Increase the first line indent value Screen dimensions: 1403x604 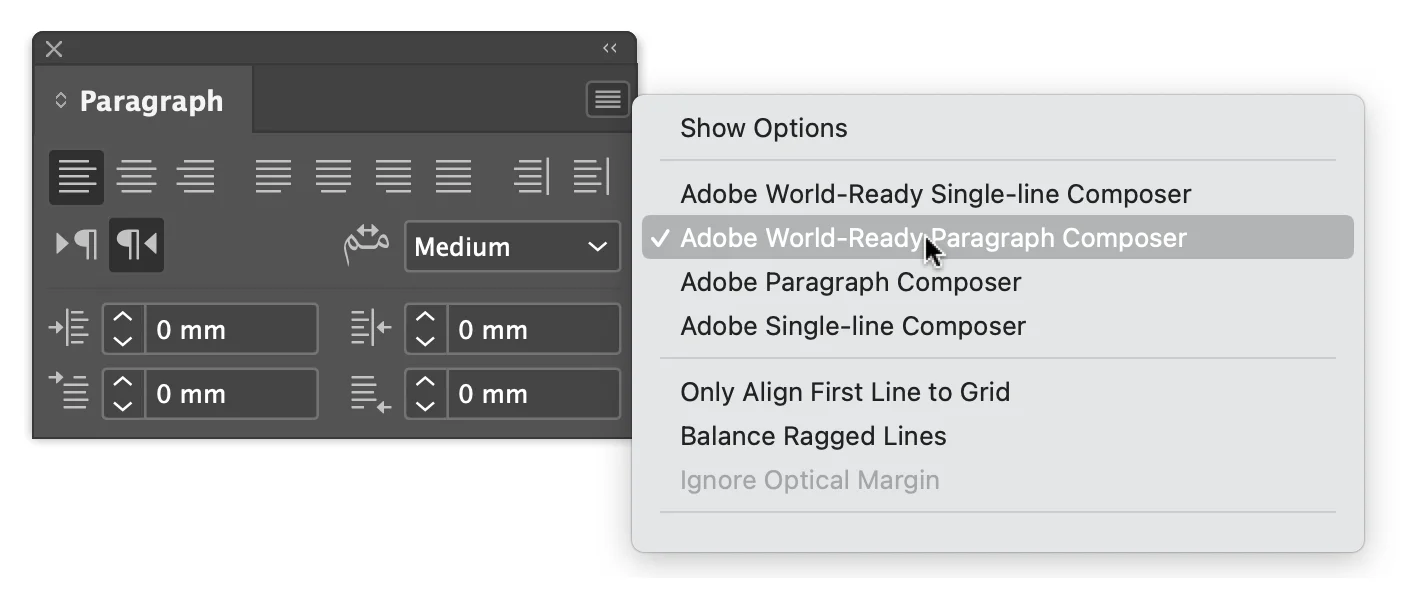coord(122,382)
